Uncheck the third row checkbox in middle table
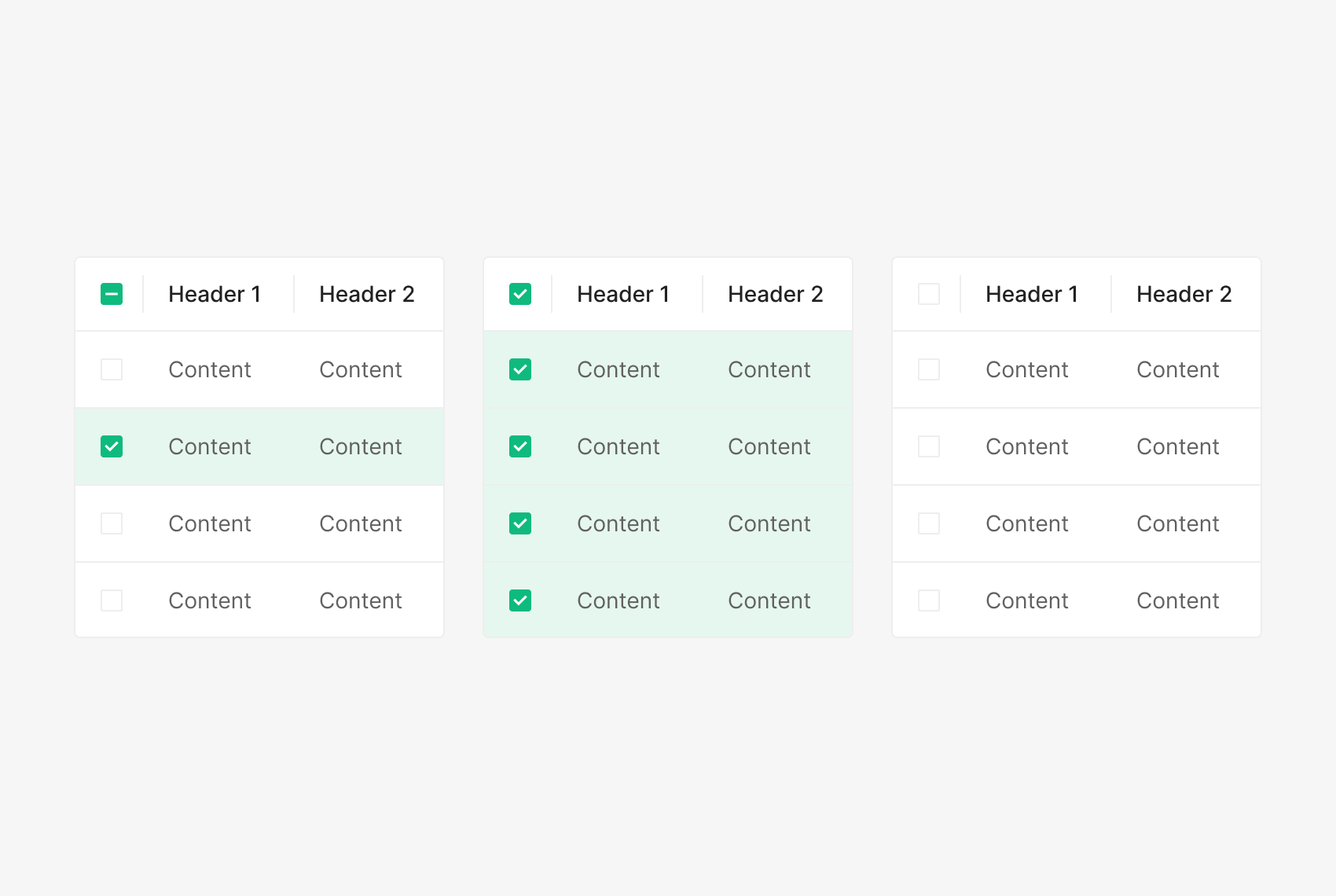This screenshot has width=1336, height=896. point(520,523)
